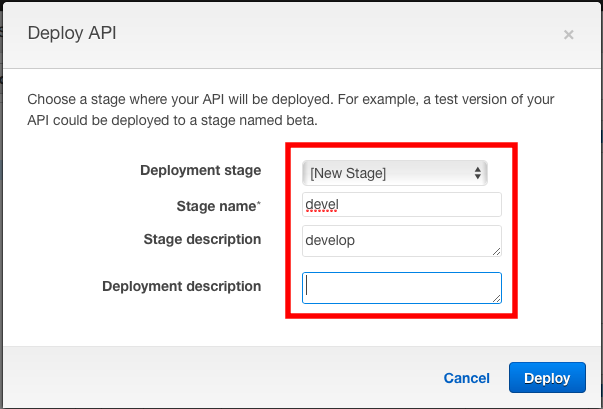This screenshot has width=603, height=409.
Task: Click the Stage name label
Action: click(x=218, y=206)
